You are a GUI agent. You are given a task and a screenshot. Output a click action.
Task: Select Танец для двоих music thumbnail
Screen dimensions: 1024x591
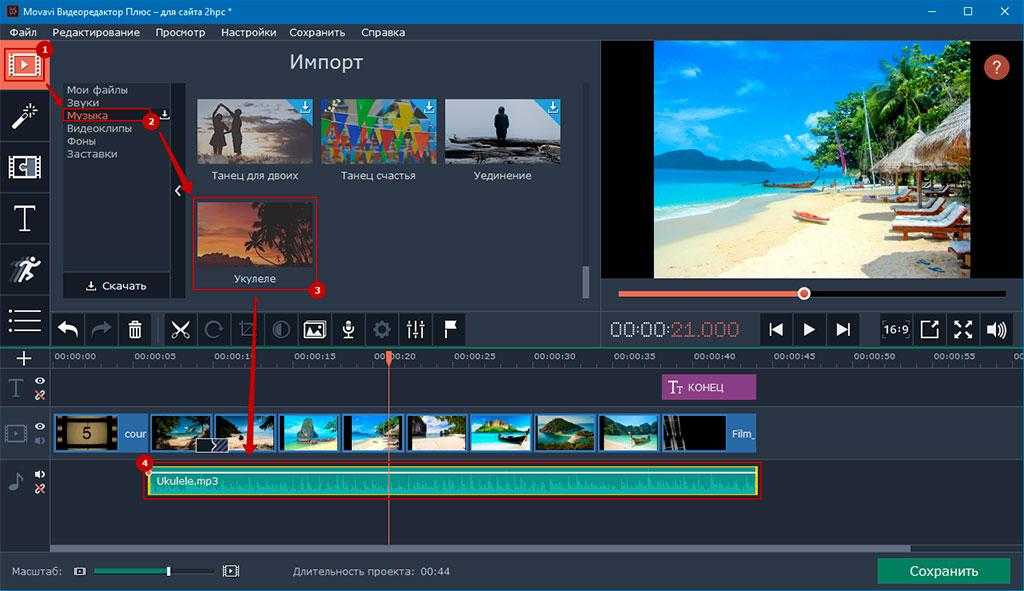(255, 132)
